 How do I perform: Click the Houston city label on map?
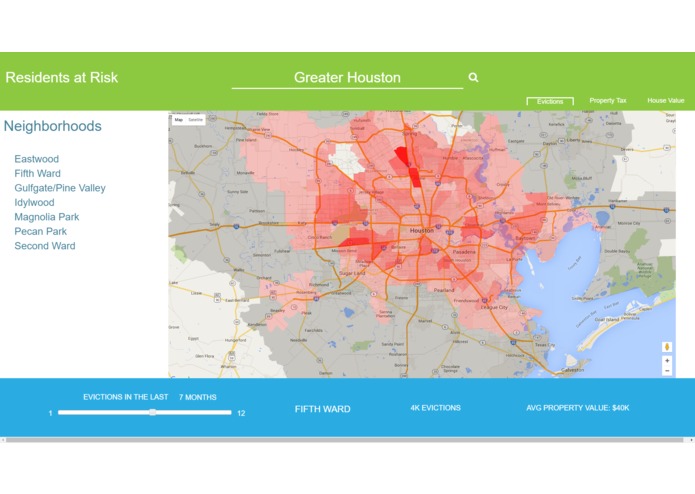(422, 231)
